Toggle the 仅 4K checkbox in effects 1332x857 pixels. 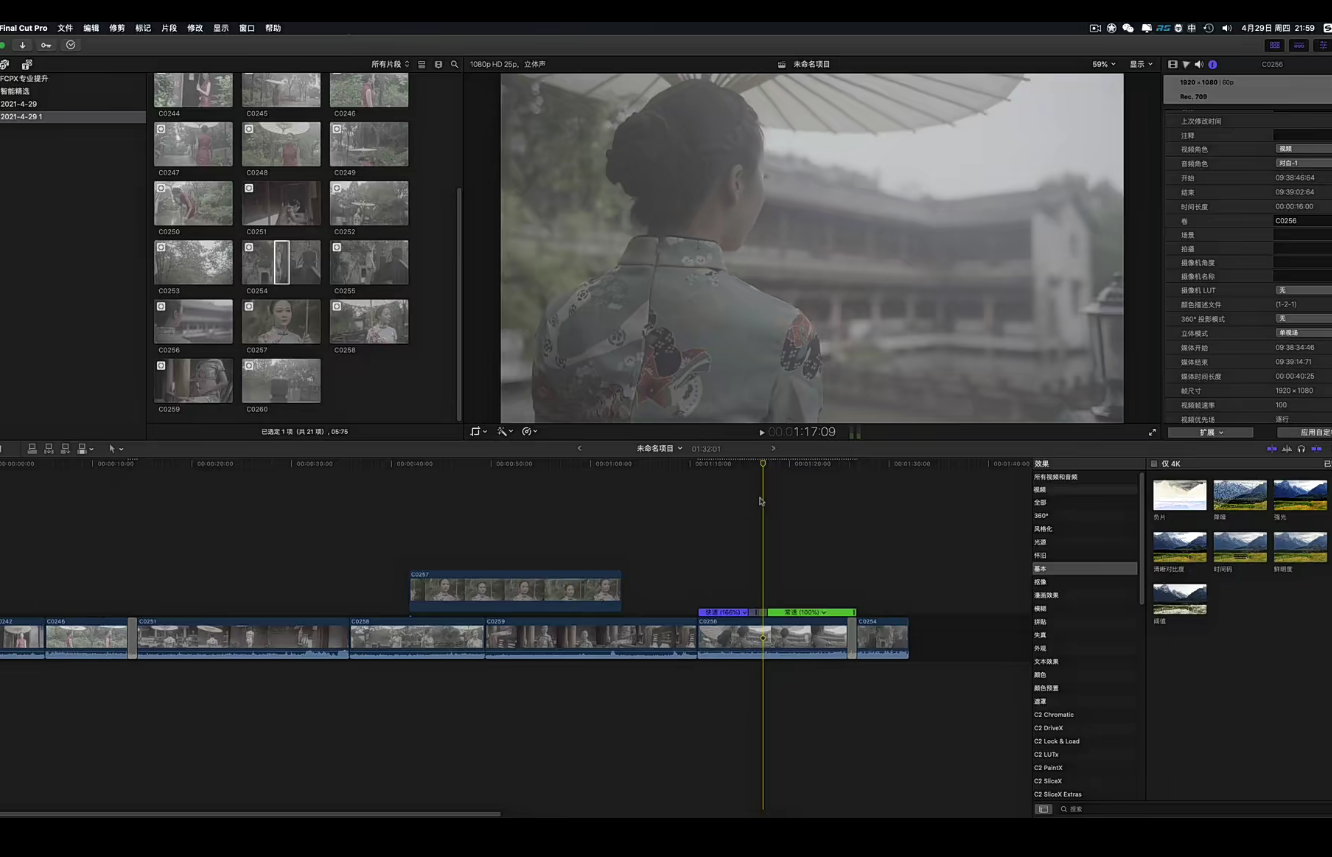coord(1153,464)
